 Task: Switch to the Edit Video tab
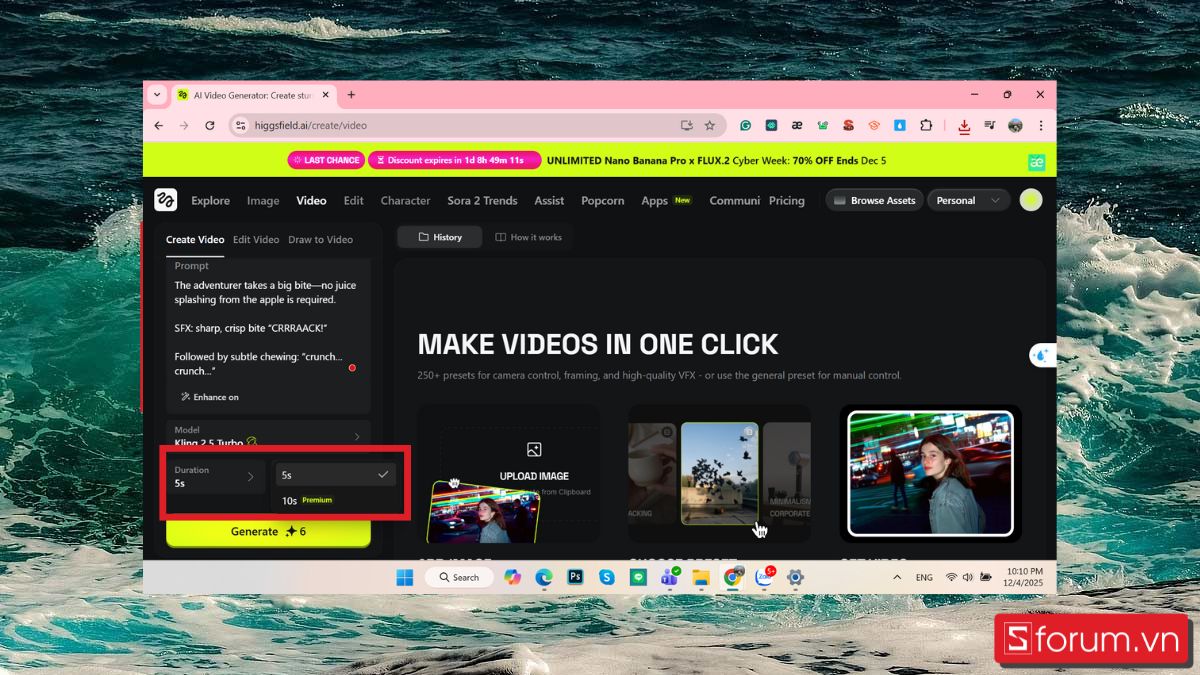click(x=256, y=239)
